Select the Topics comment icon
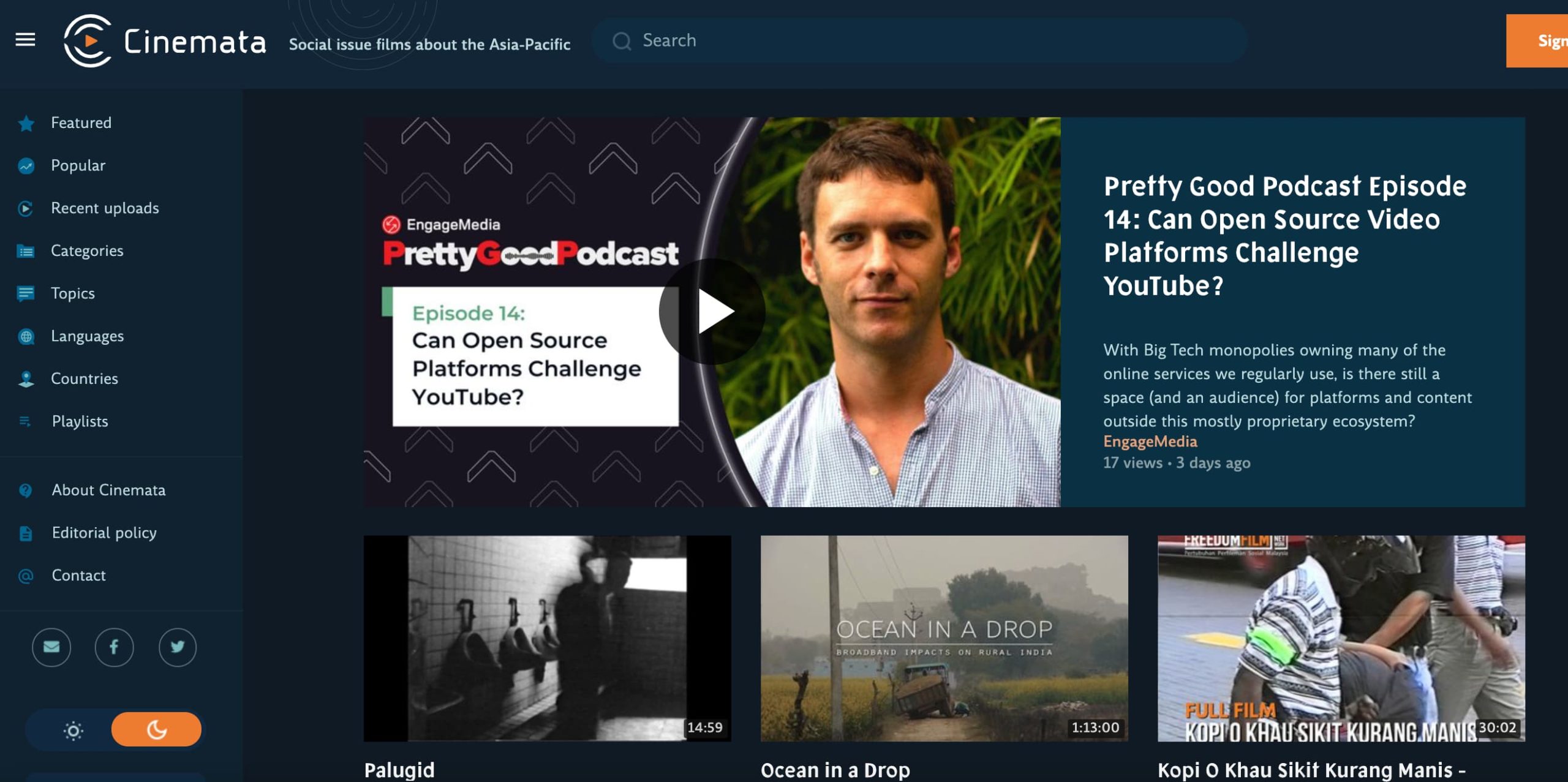 click(25, 293)
